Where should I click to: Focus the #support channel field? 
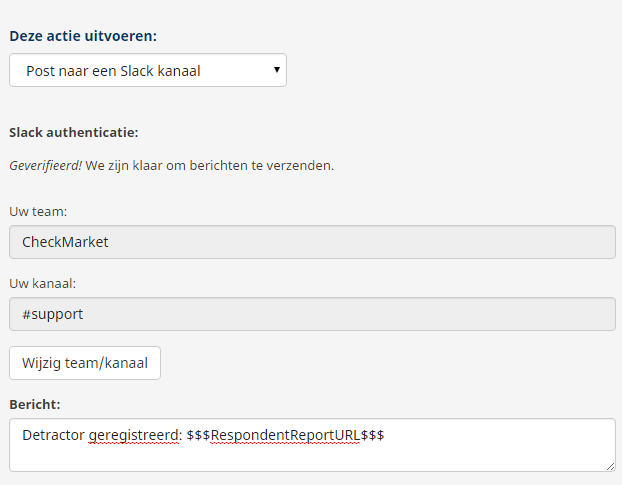312,314
